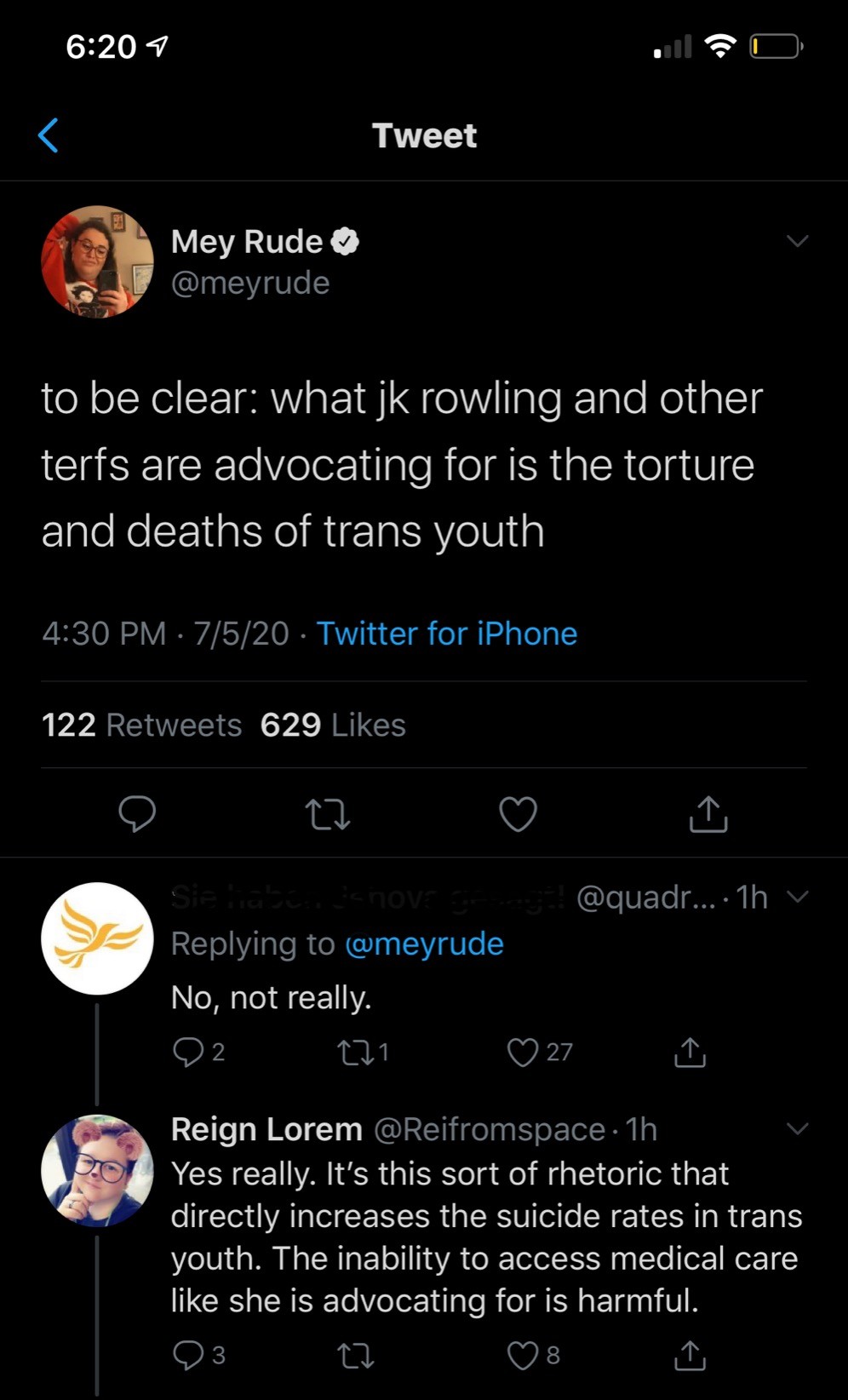The image size is (848, 1400).
Task: Share the main tweet
Action: [708, 813]
